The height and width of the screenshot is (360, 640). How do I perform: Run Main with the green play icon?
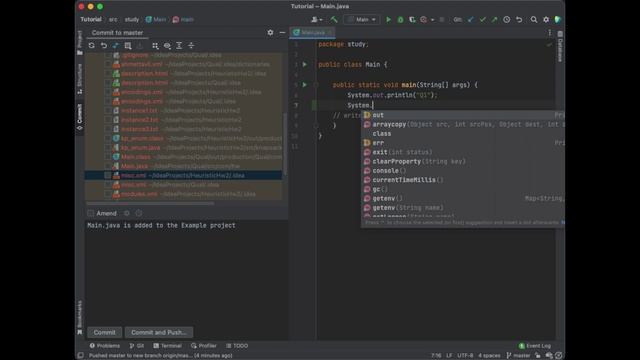(388, 19)
